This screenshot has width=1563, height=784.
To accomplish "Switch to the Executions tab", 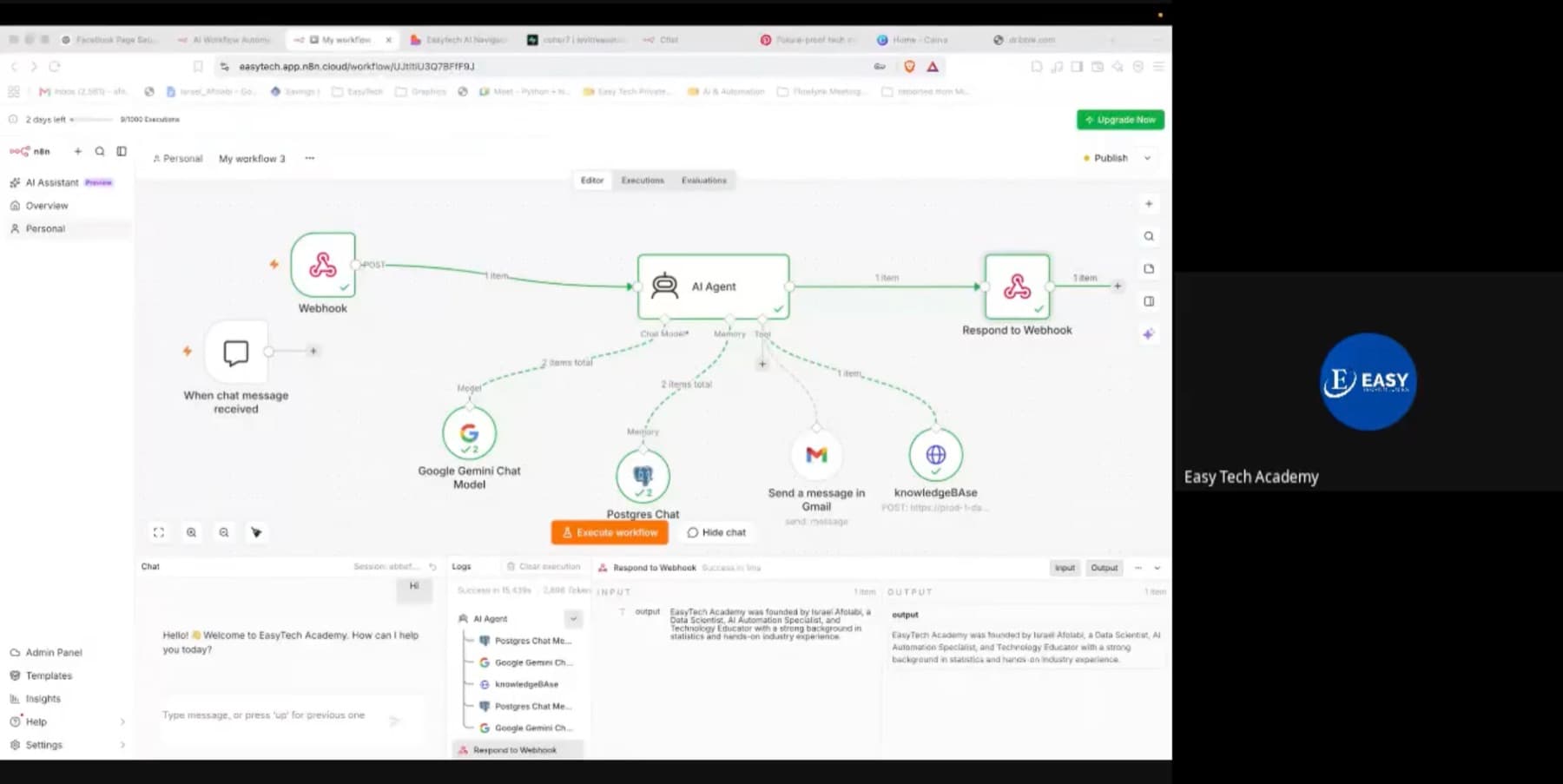I will pyautogui.click(x=643, y=181).
